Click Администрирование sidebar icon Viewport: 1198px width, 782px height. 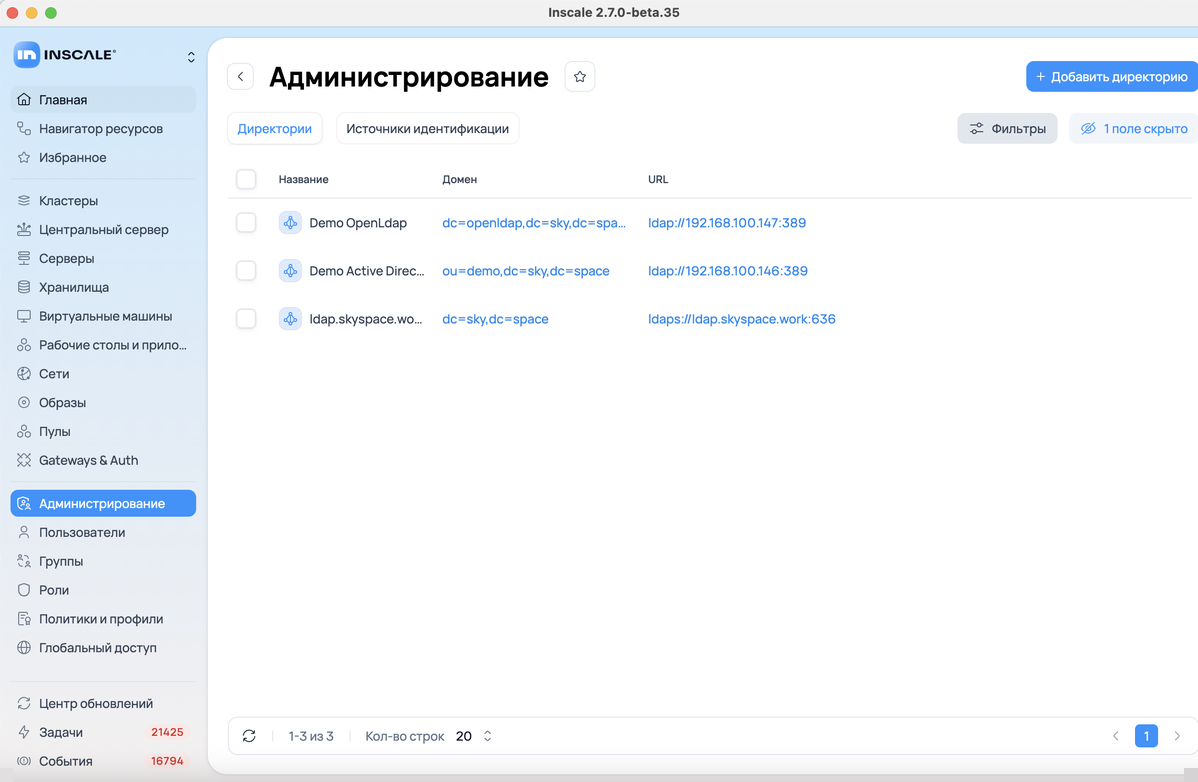[24, 503]
